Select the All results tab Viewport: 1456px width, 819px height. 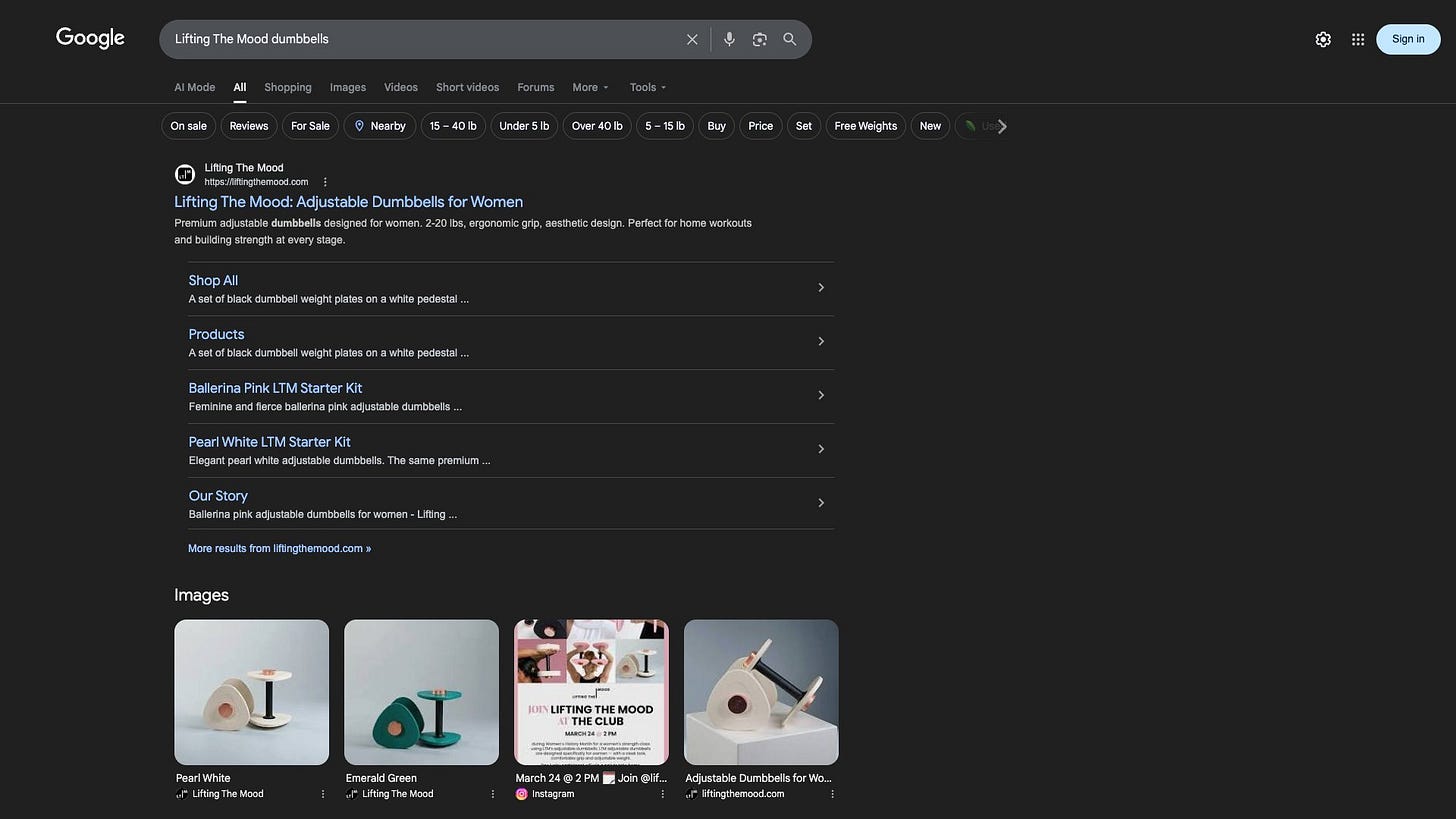(x=240, y=87)
